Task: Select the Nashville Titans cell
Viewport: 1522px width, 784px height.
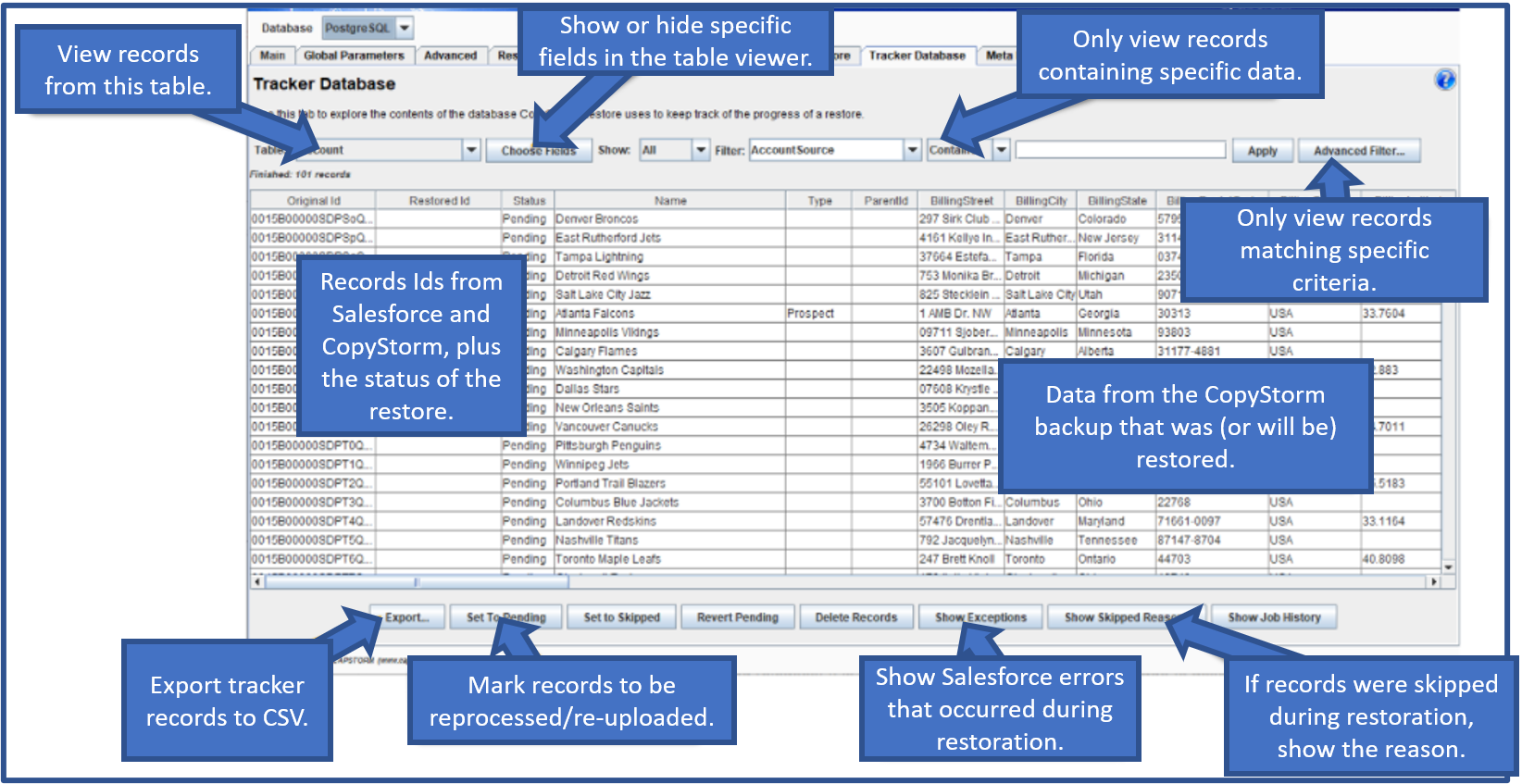Action: pyautogui.click(x=670, y=541)
